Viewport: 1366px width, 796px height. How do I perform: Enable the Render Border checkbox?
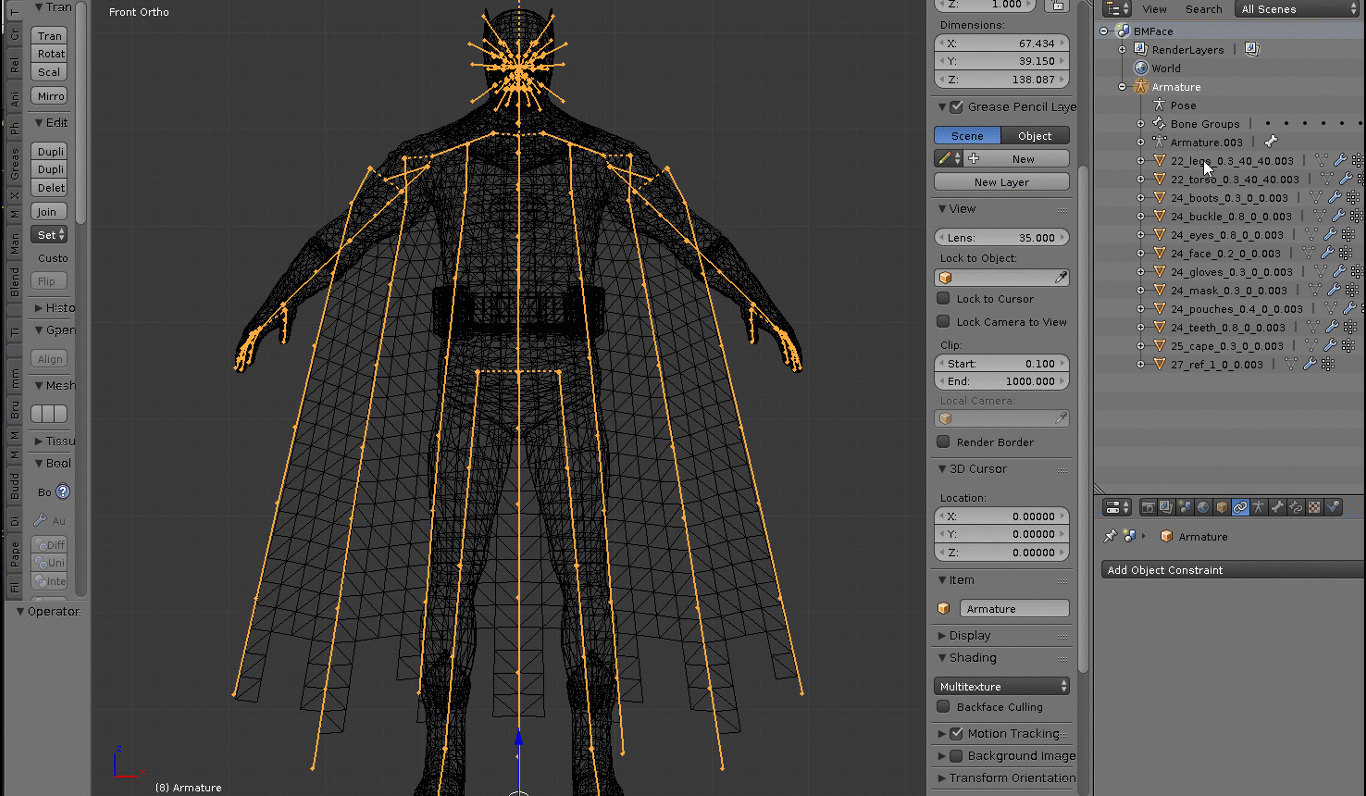(943, 442)
